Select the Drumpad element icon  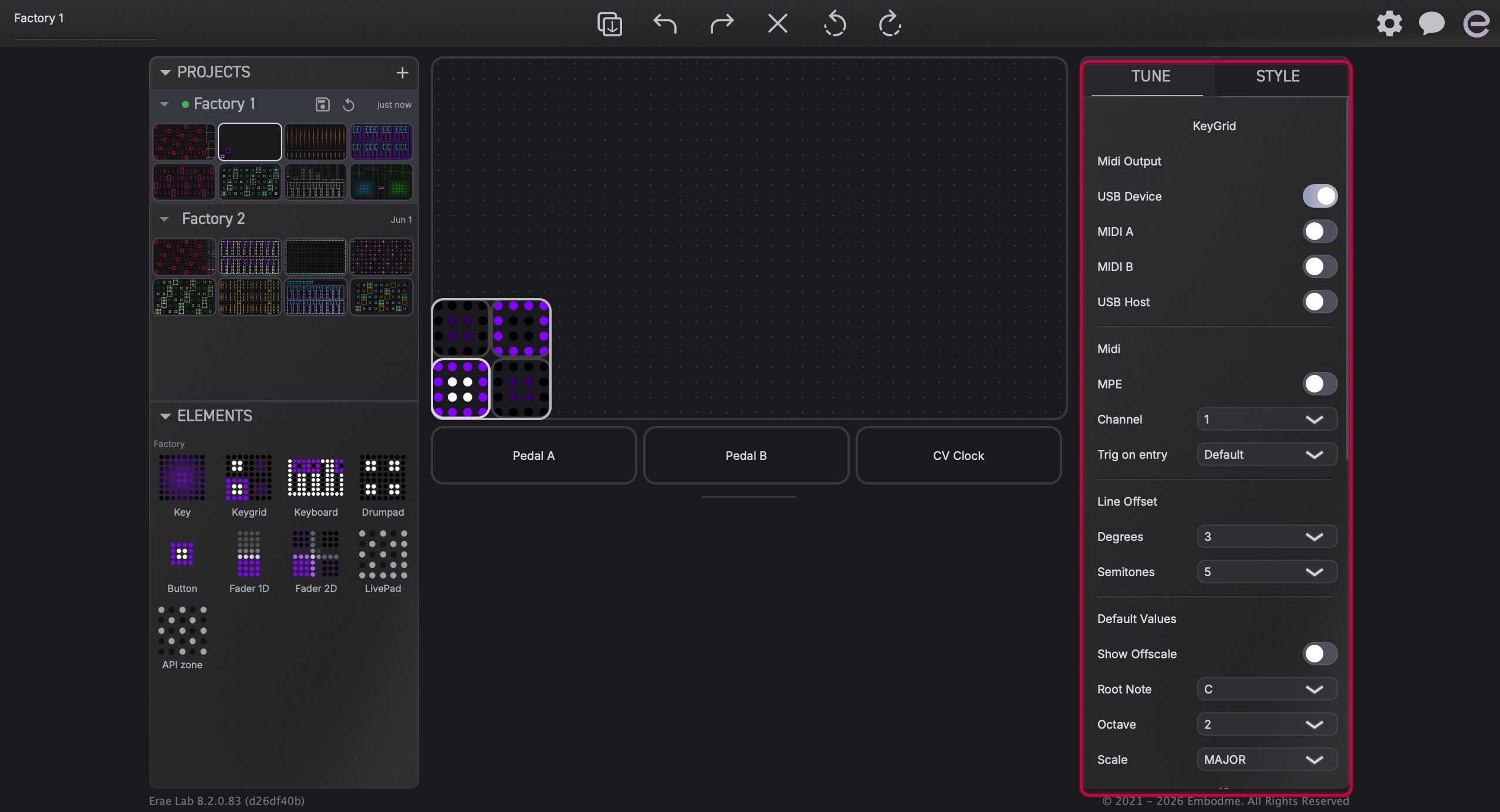pos(383,478)
